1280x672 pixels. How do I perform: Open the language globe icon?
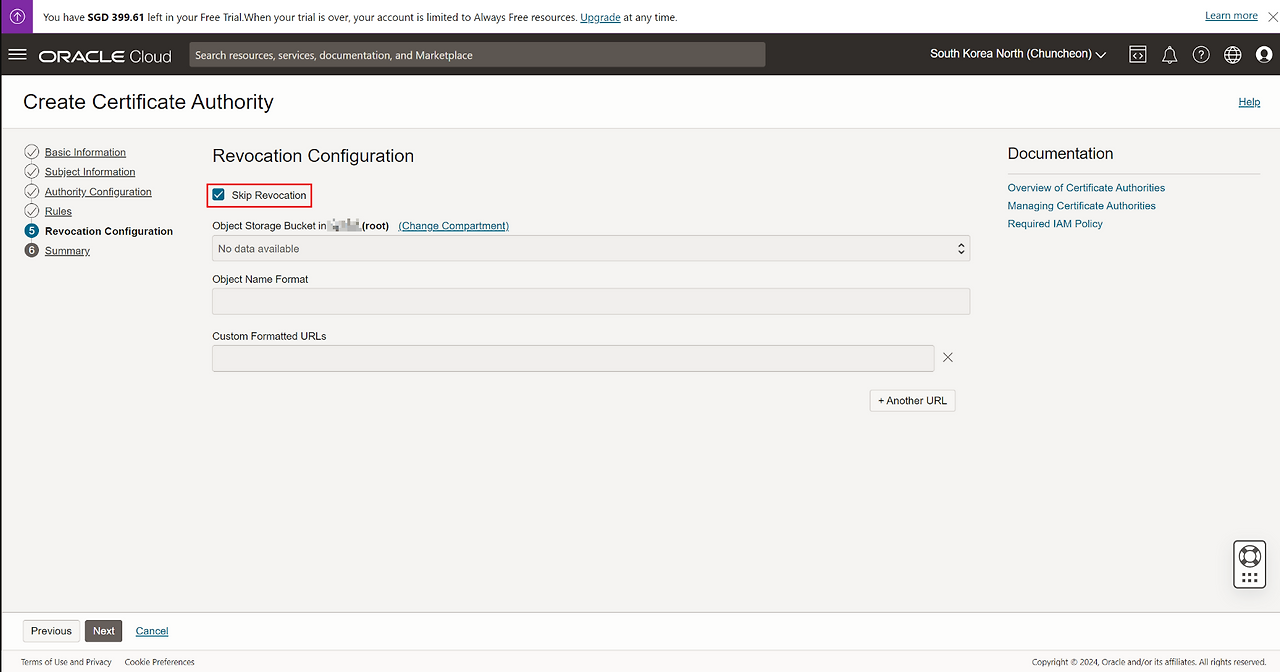(1233, 55)
